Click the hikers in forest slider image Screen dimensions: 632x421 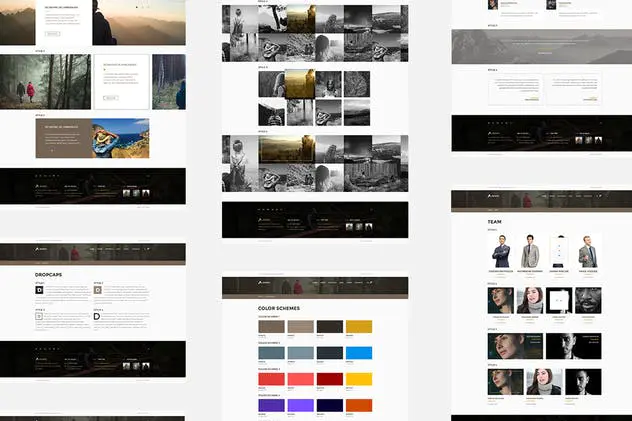tap(45, 82)
